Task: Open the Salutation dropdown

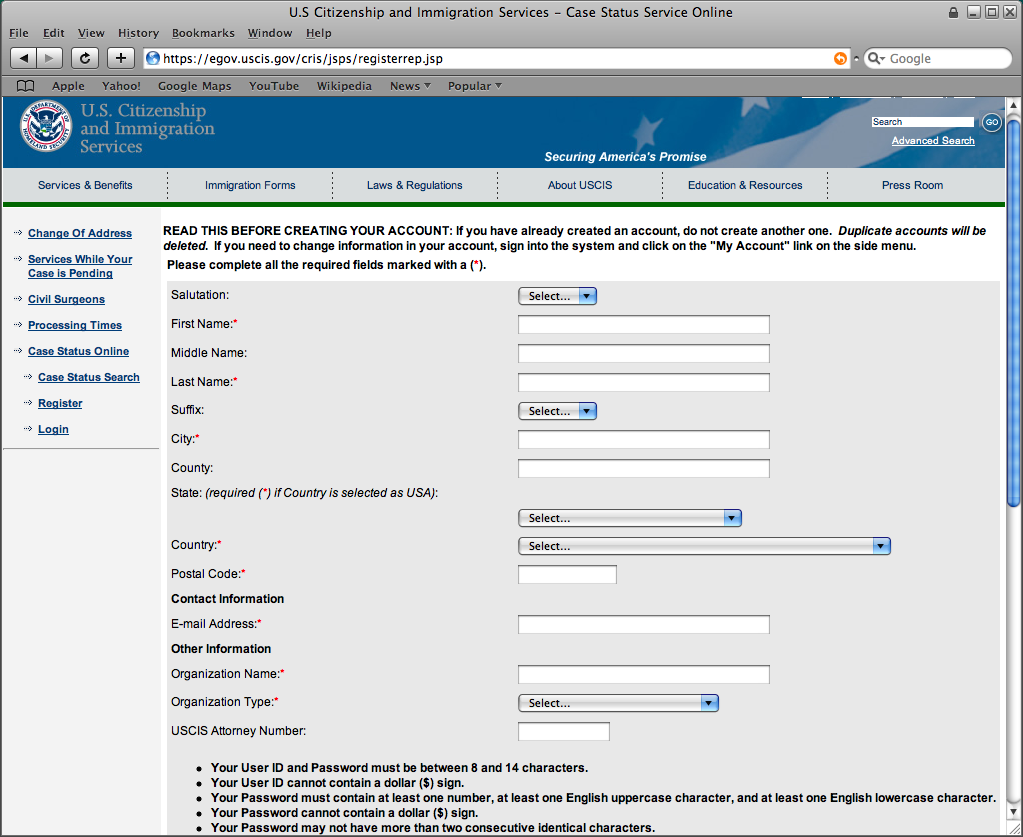Action: [557, 296]
